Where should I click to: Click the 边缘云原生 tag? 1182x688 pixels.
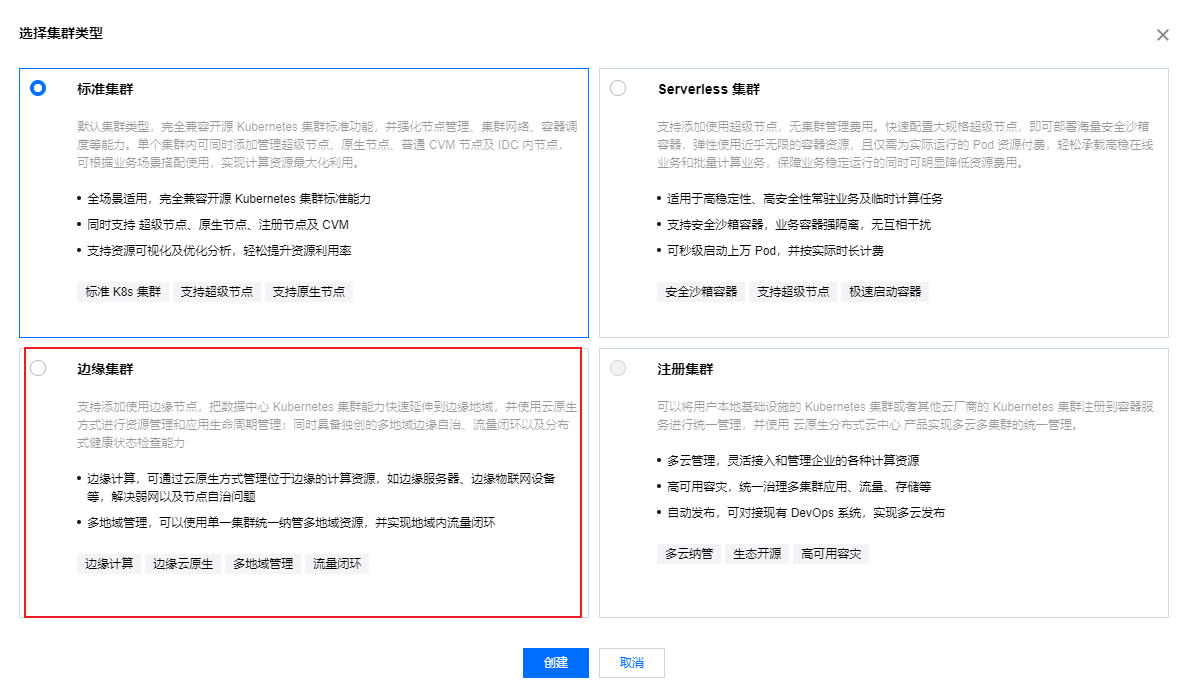coord(183,564)
